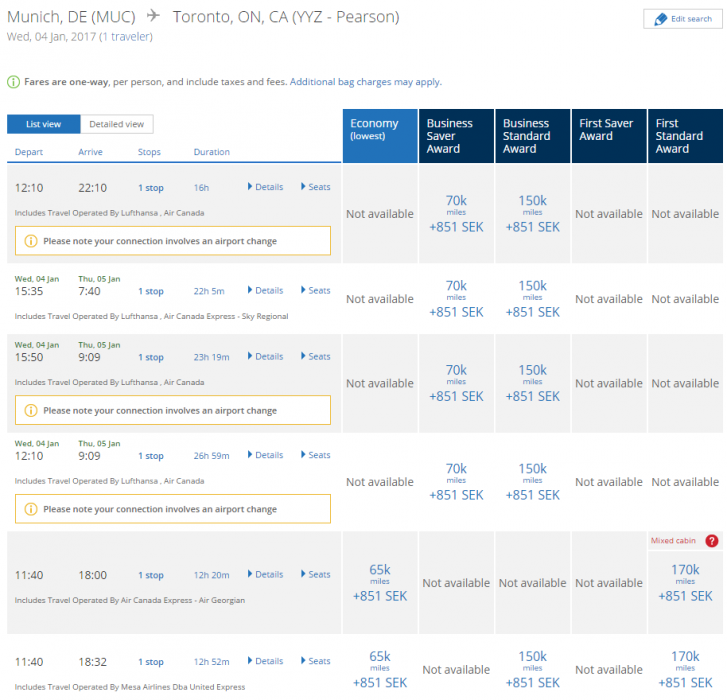Sort flights by Depart column
Viewport: 727px width, 700px height.
[x=29, y=152]
